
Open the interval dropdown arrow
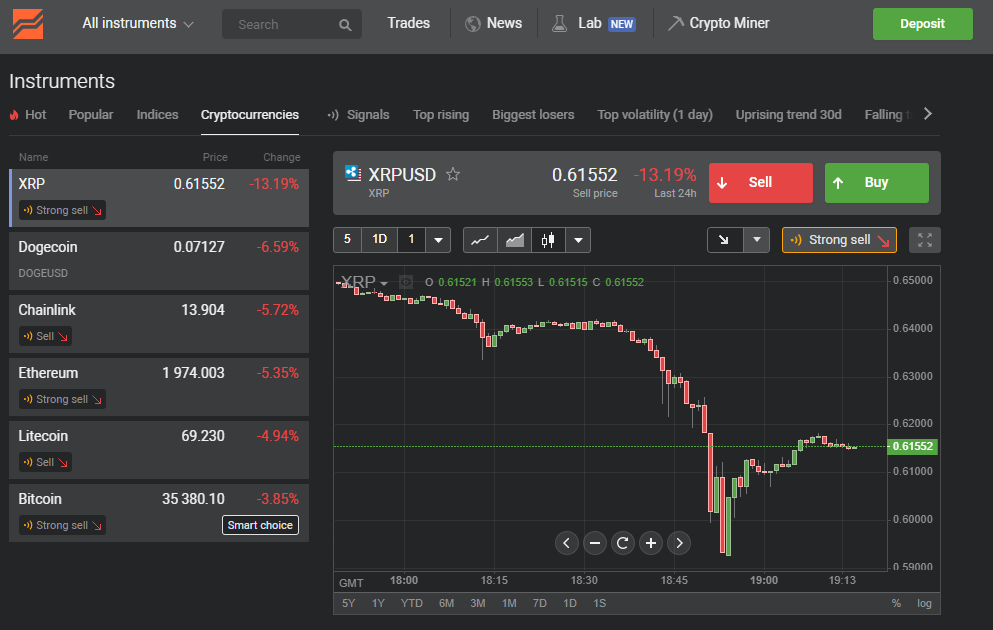(438, 240)
